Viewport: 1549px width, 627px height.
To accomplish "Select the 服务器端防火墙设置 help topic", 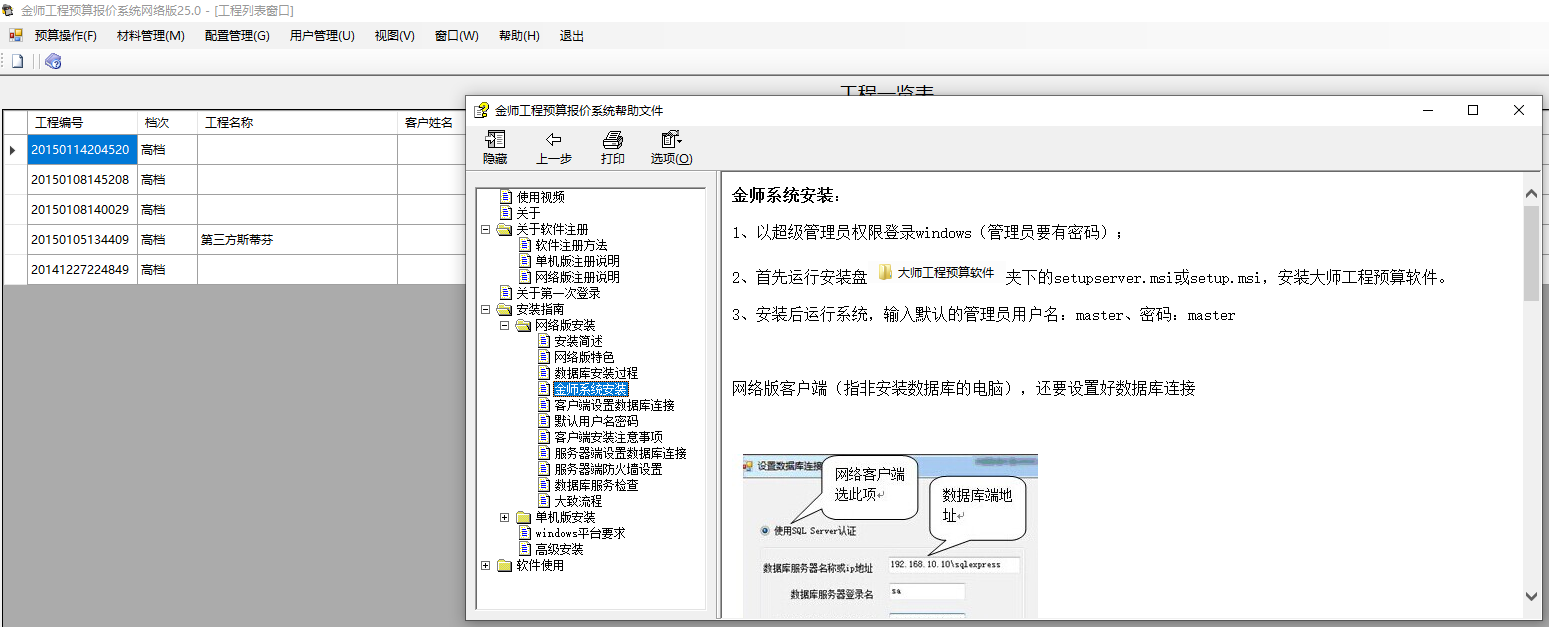I will (608, 469).
